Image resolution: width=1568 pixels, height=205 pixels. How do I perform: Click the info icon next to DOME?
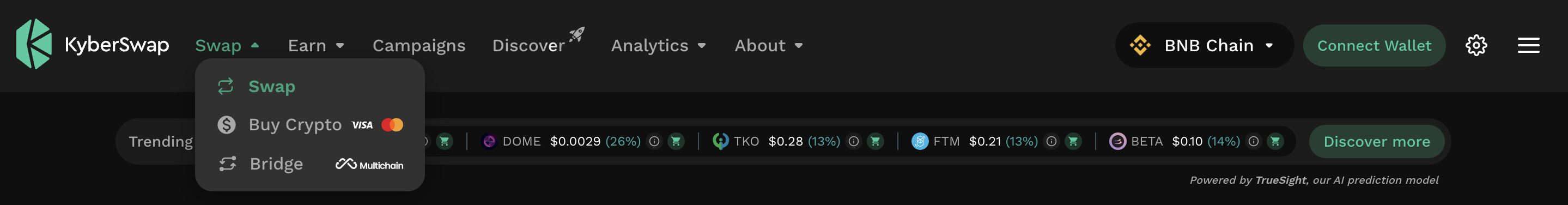point(654,141)
